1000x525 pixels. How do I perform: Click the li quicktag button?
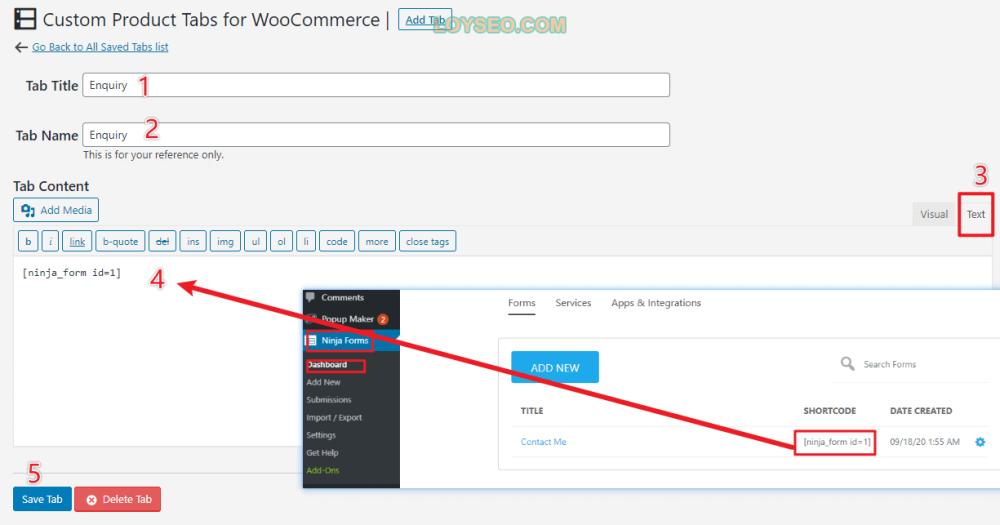click(x=305, y=241)
